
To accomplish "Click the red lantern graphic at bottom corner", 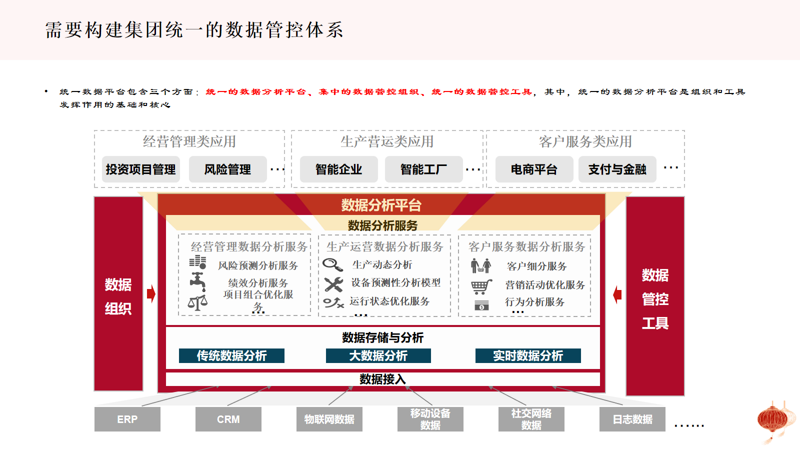I will [775, 420].
